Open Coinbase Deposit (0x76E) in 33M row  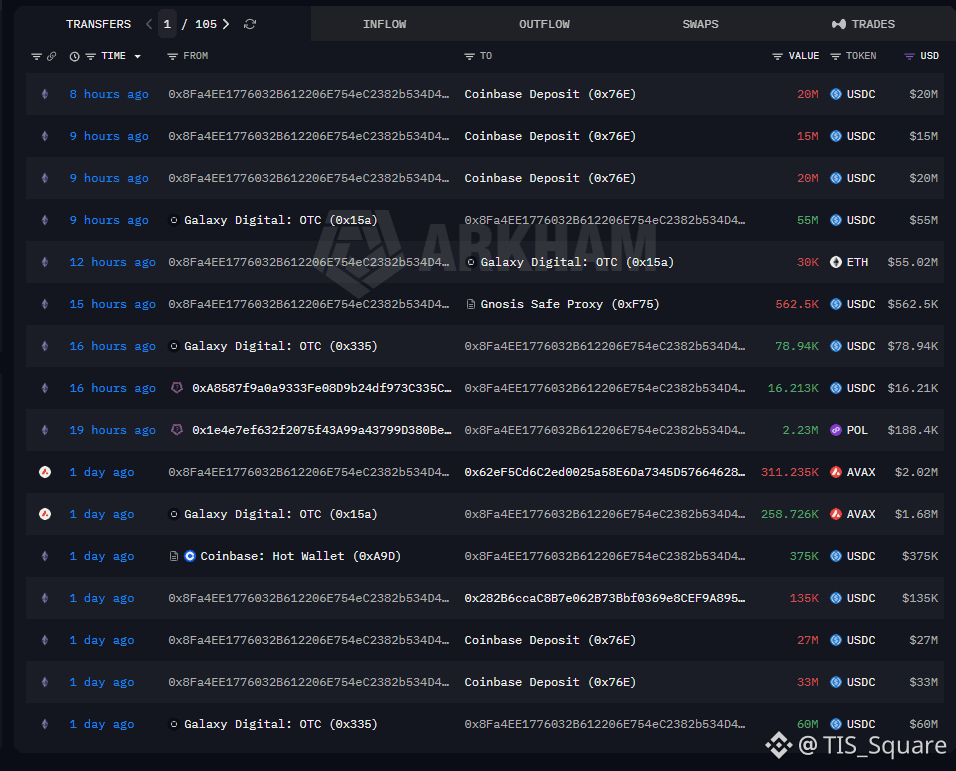pos(550,683)
